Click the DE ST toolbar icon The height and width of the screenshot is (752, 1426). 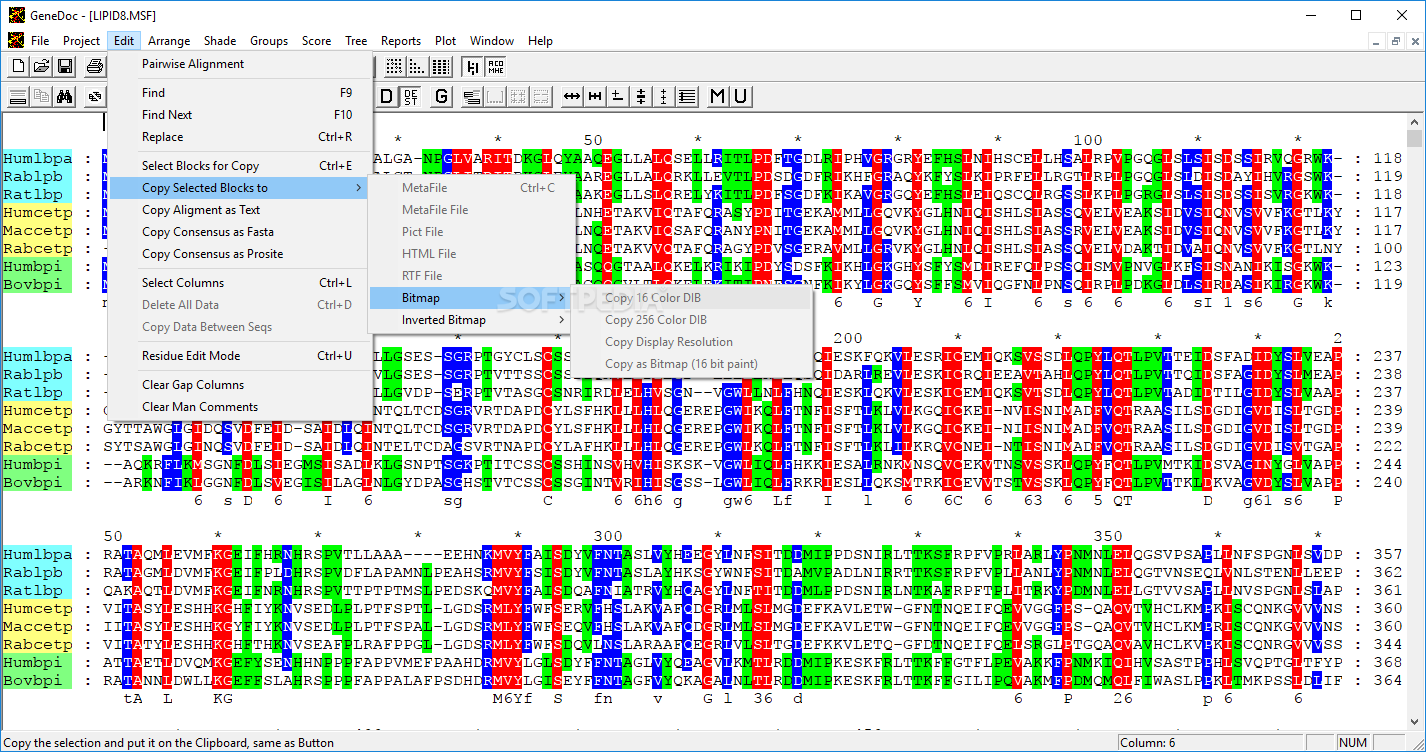point(410,97)
